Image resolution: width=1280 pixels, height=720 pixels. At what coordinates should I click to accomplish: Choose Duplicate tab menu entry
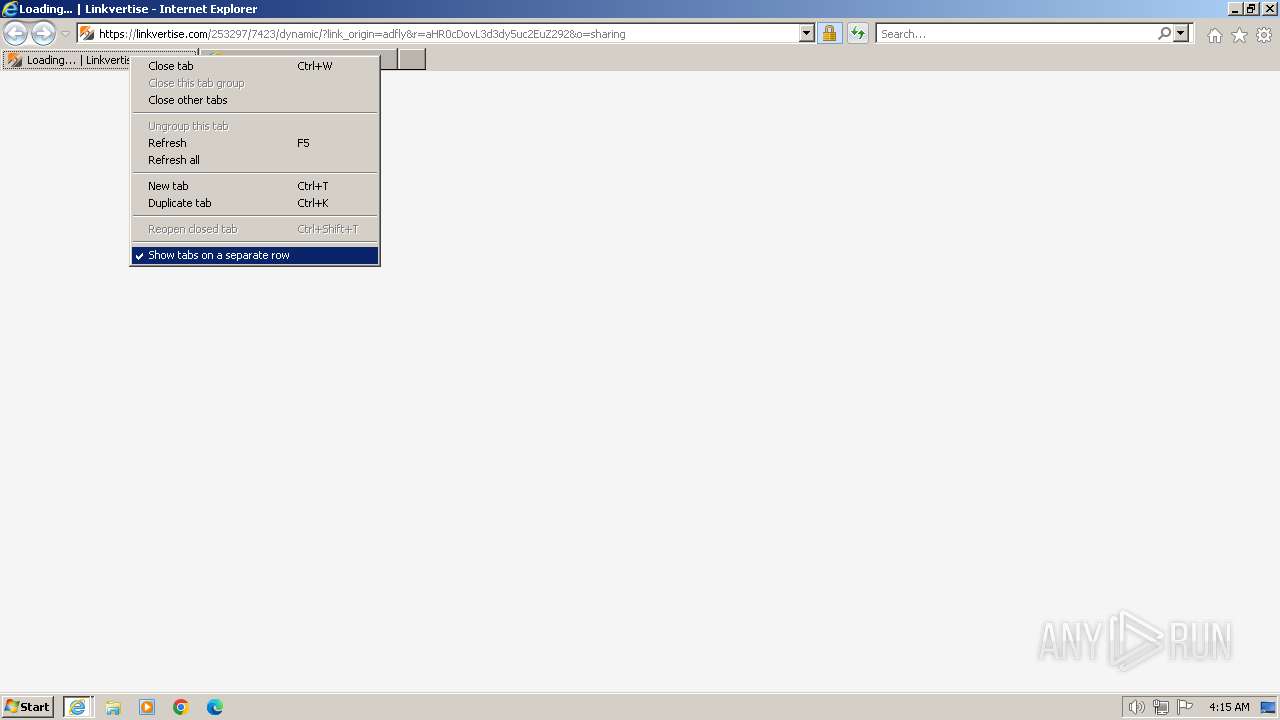tap(255, 203)
